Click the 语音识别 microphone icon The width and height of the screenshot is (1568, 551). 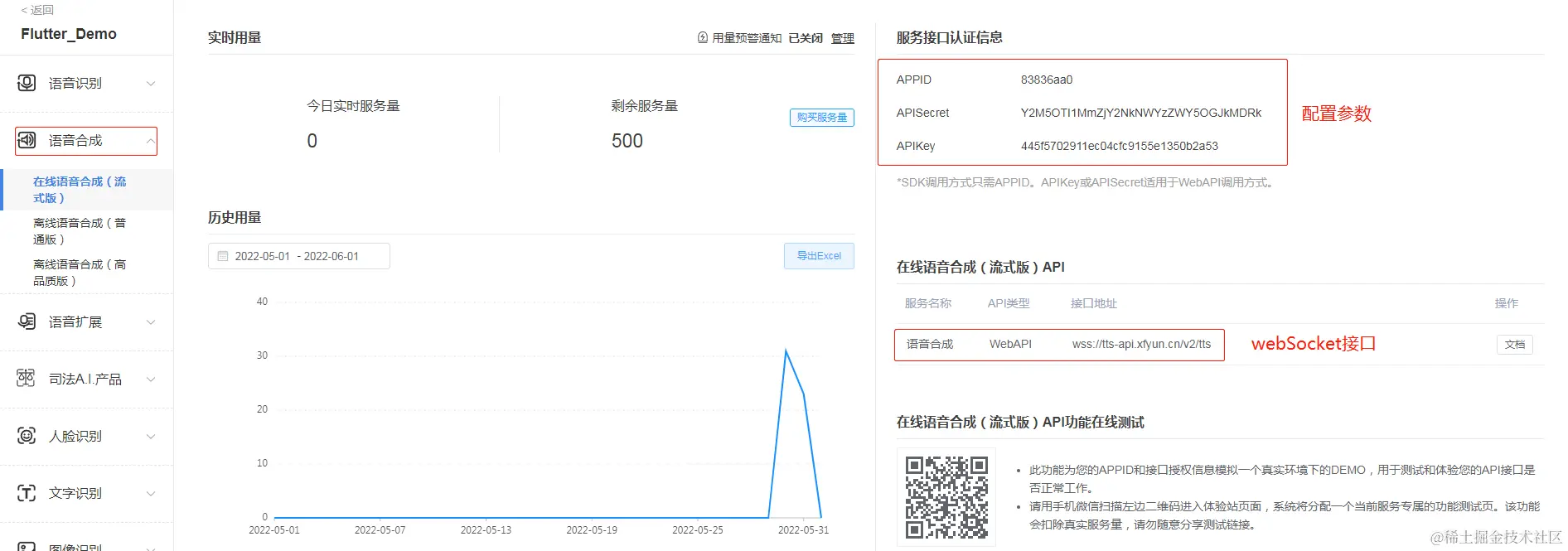pos(27,83)
